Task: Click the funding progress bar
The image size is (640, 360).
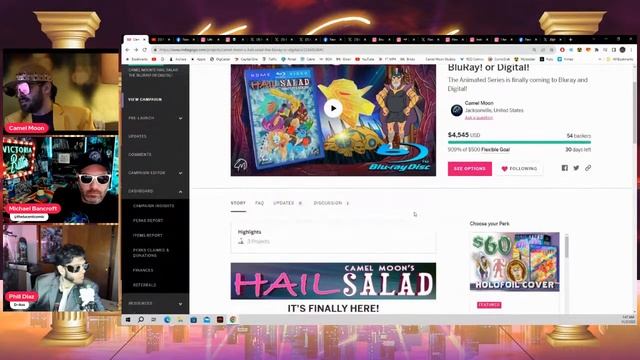Action: coord(519,142)
